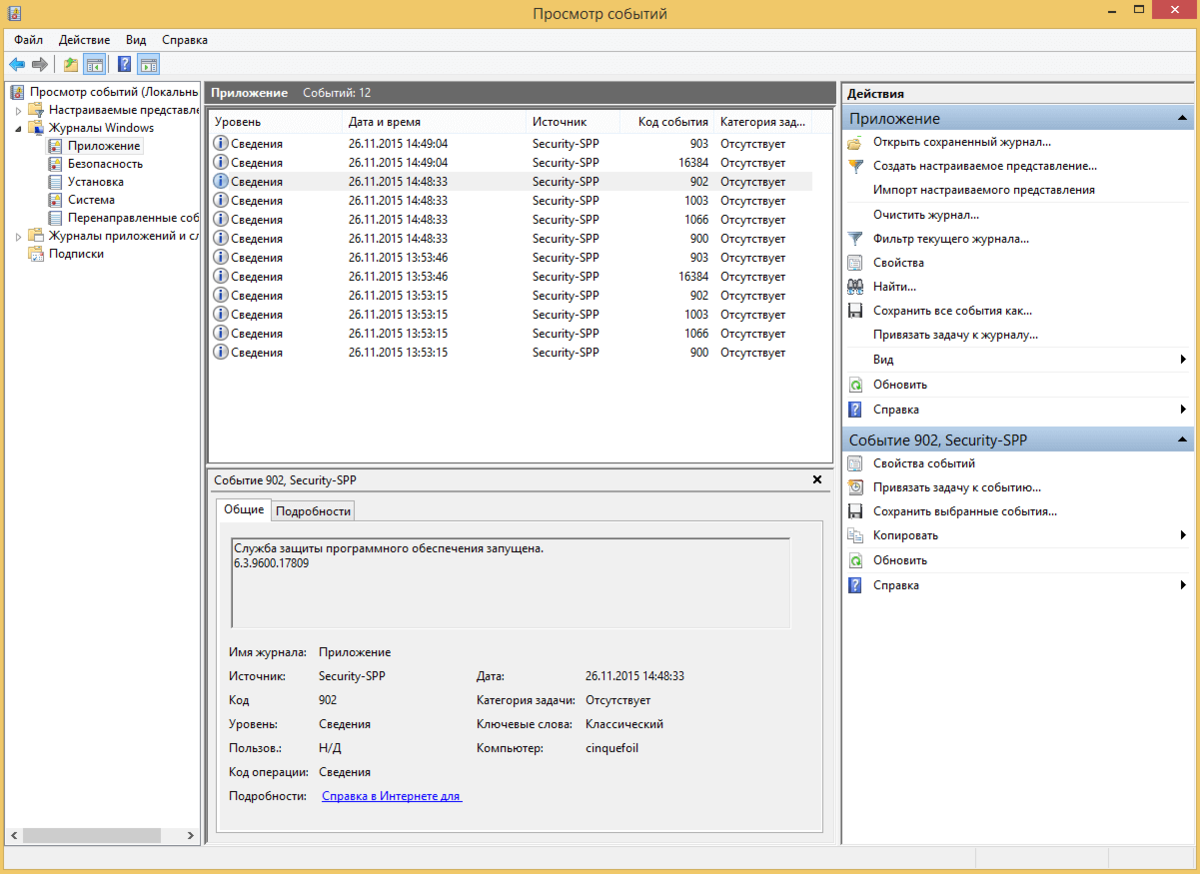Click the Back arrow toolbar icon
Viewport: 1200px width, 874px height.
[x=17, y=65]
